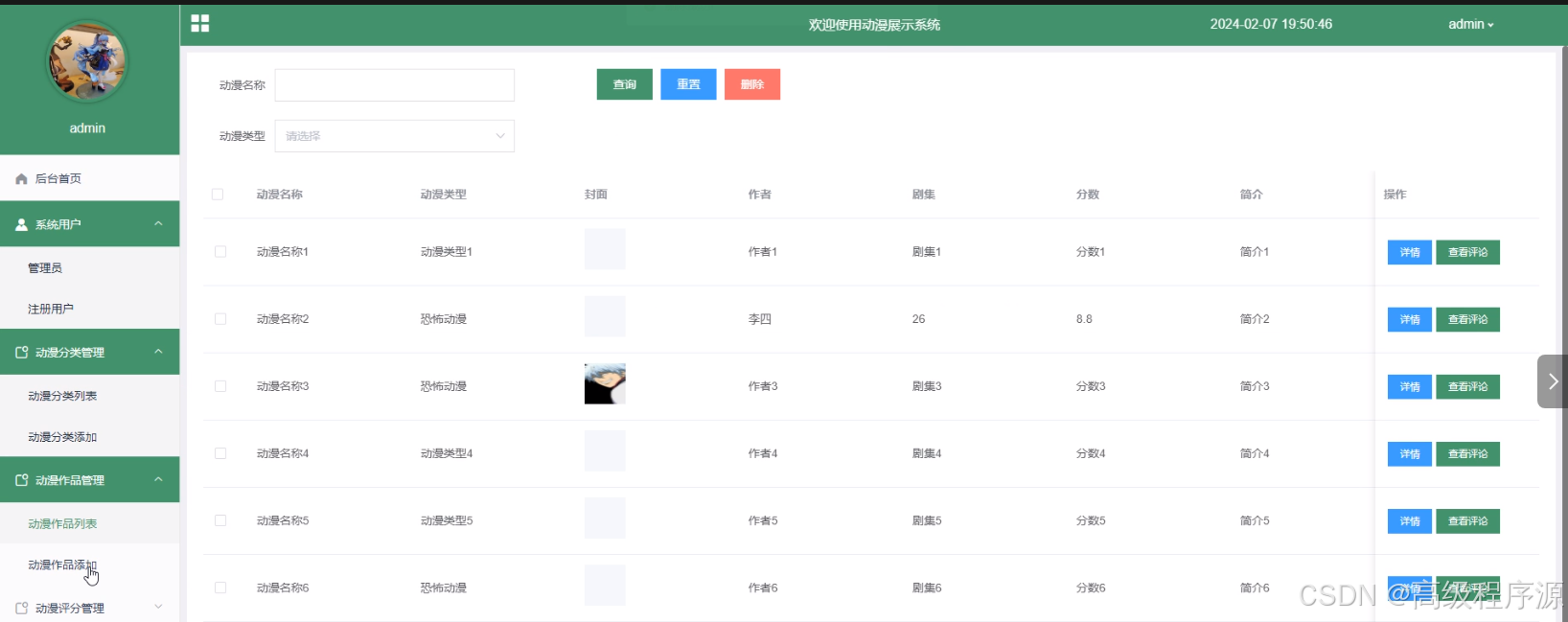
Task: Open 动漫作品添加 submenu item
Action: 90,564
